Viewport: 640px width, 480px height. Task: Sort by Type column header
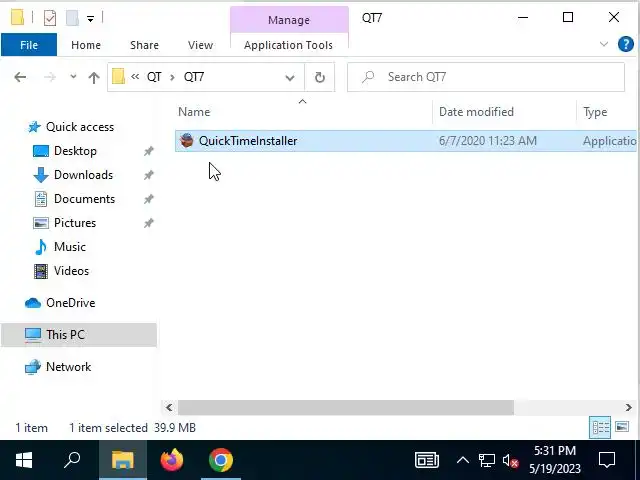point(595,112)
